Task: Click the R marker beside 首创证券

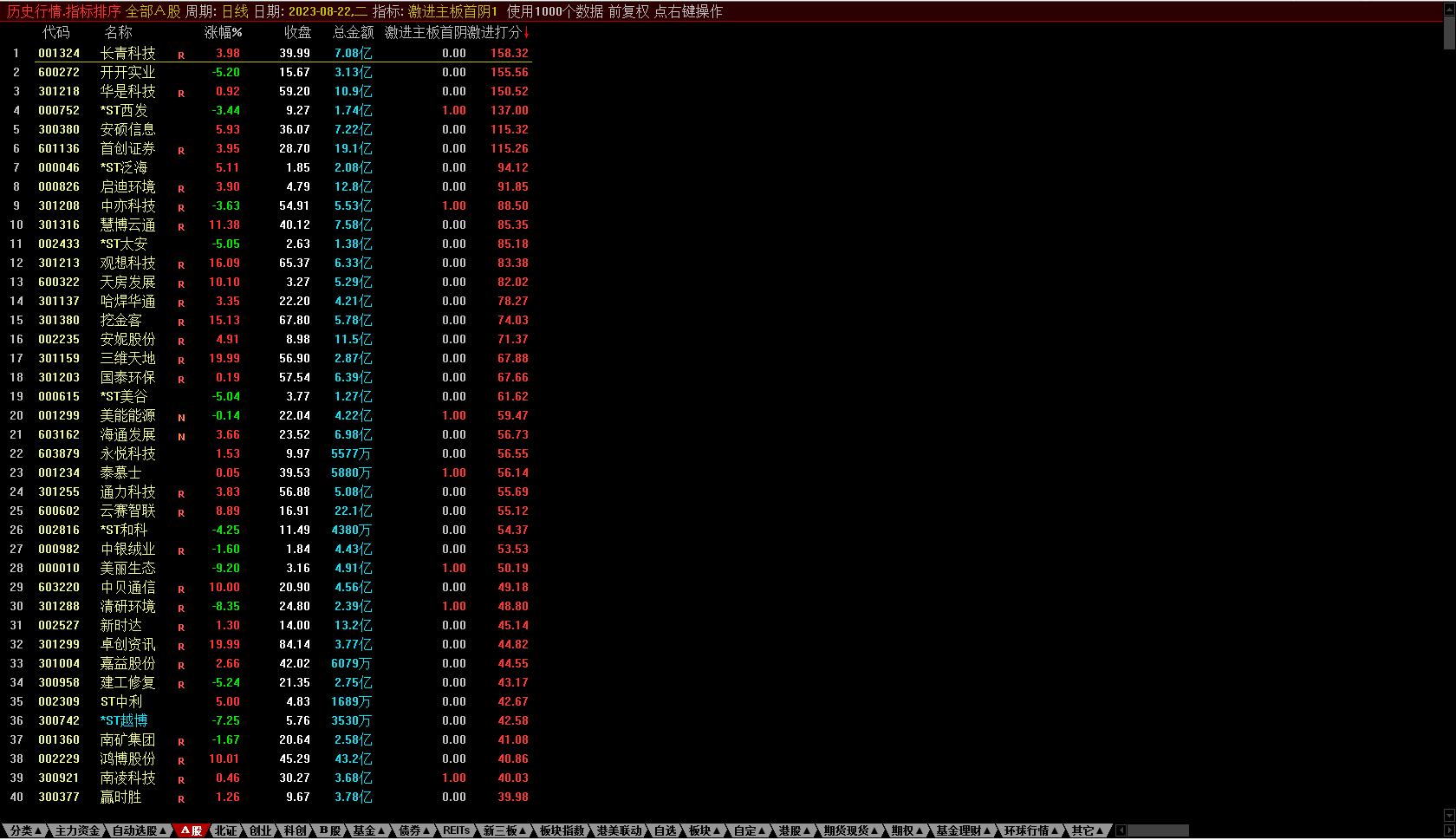Action: tap(181, 150)
